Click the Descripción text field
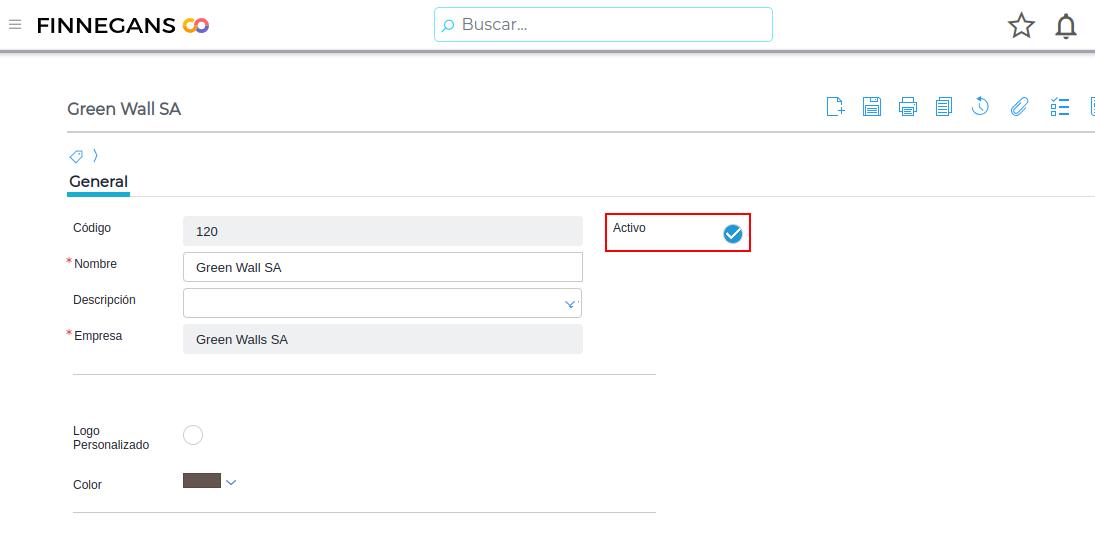 (x=383, y=303)
